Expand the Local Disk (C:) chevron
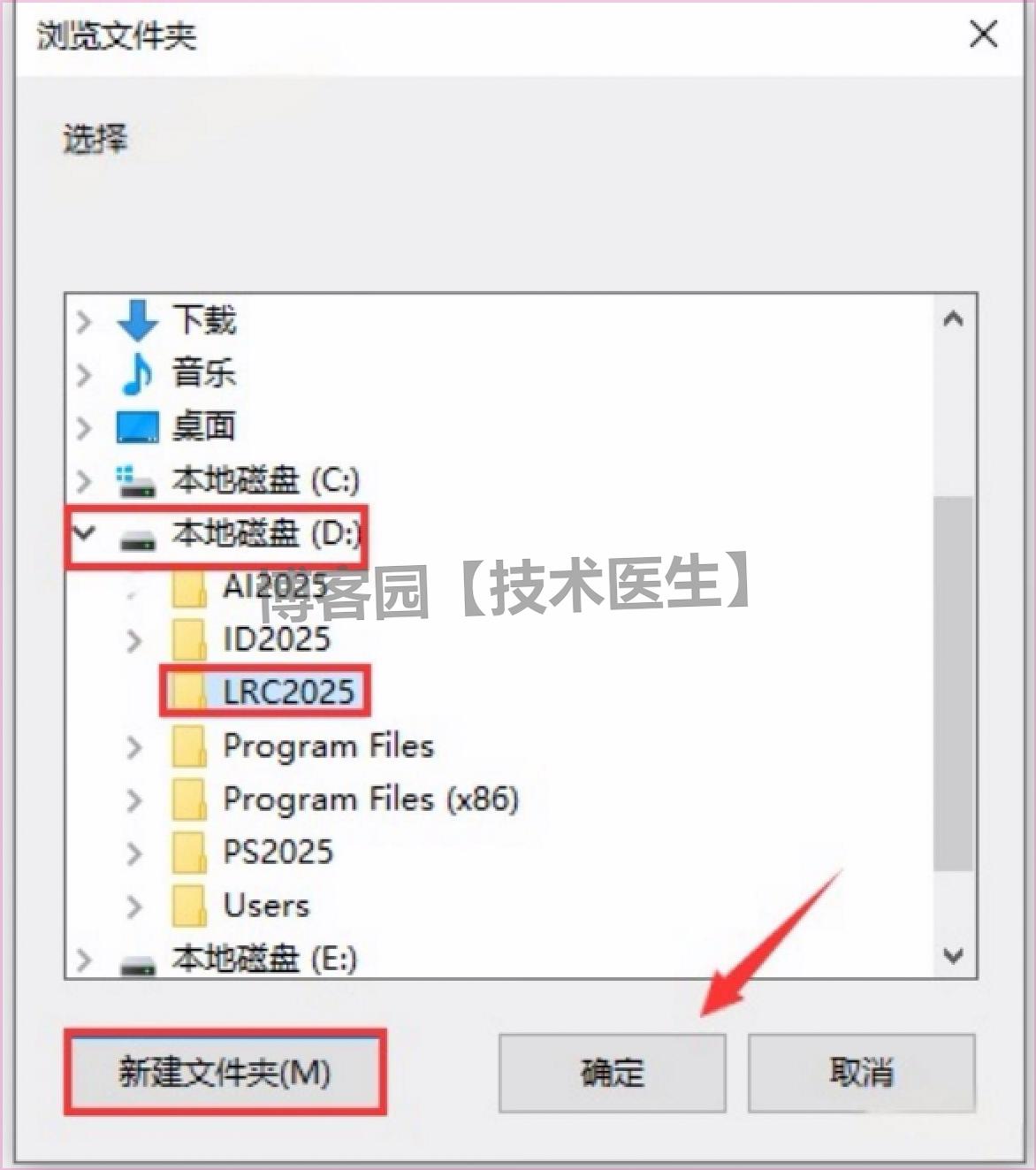This screenshot has width=1036, height=1170. 84,481
